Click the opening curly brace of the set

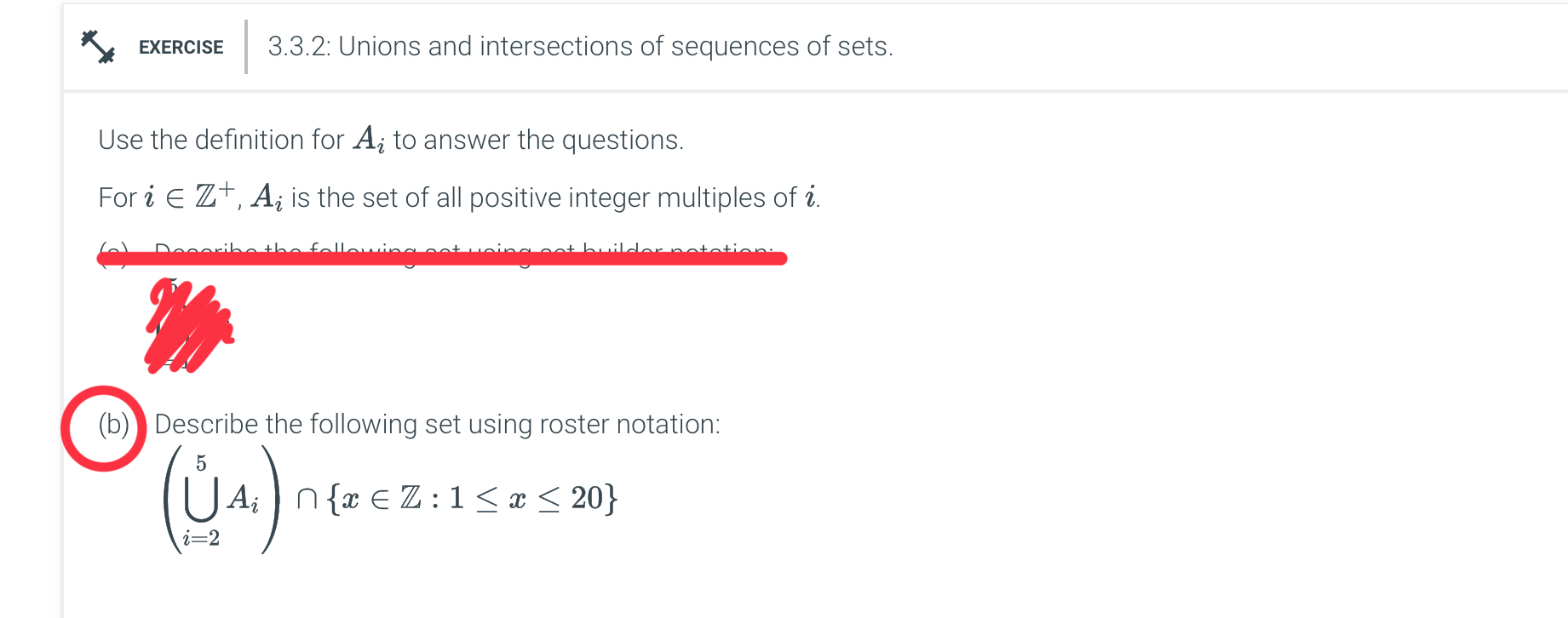point(333,498)
